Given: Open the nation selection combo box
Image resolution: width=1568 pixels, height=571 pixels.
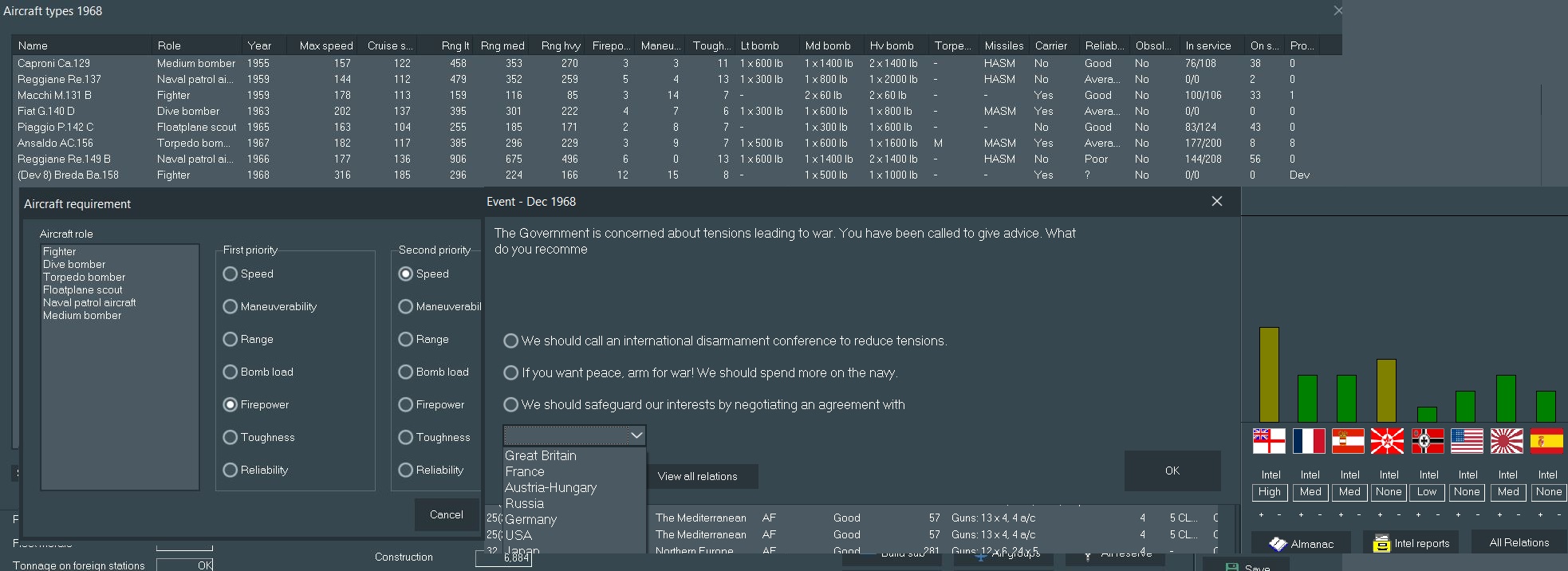Looking at the screenshot, I should [x=574, y=435].
